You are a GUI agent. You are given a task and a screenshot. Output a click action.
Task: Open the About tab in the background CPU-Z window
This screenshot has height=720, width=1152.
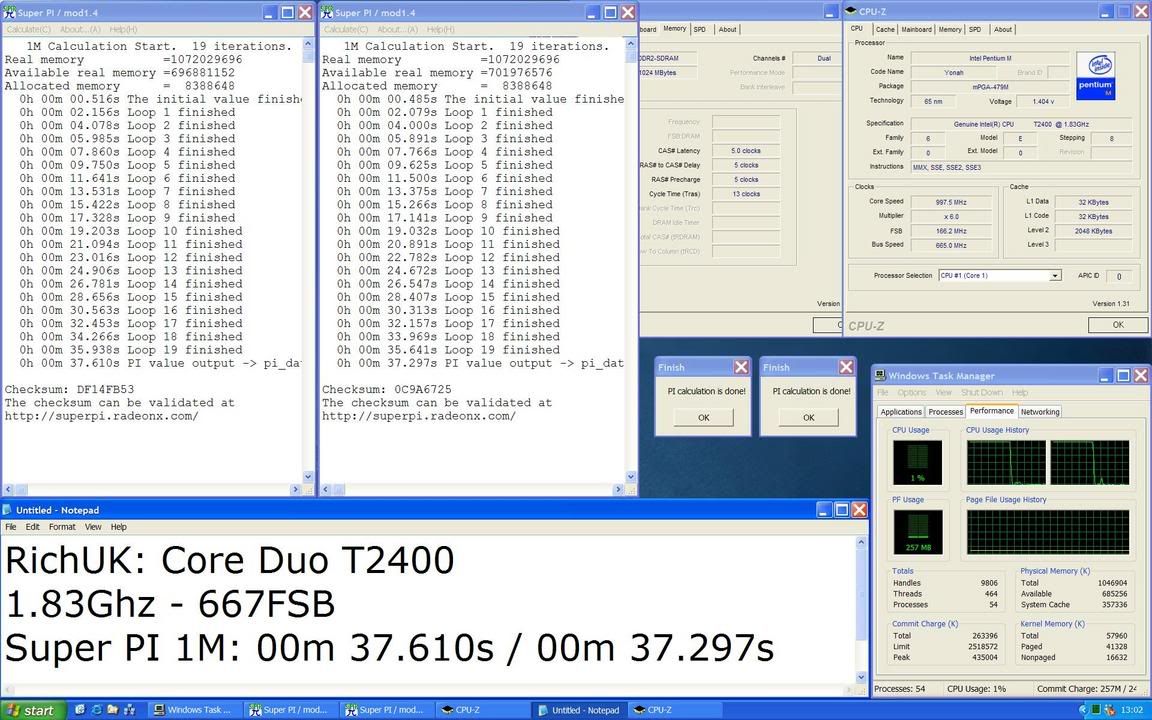point(727,29)
